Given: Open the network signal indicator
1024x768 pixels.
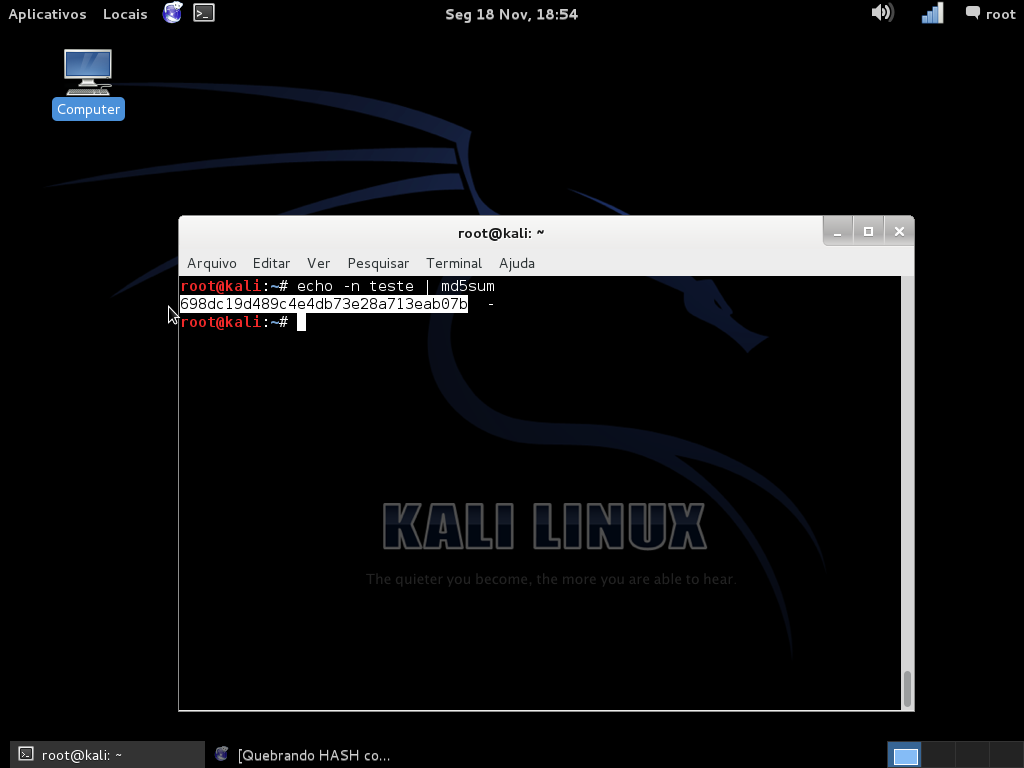Looking at the screenshot, I should pyautogui.click(x=933, y=12).
